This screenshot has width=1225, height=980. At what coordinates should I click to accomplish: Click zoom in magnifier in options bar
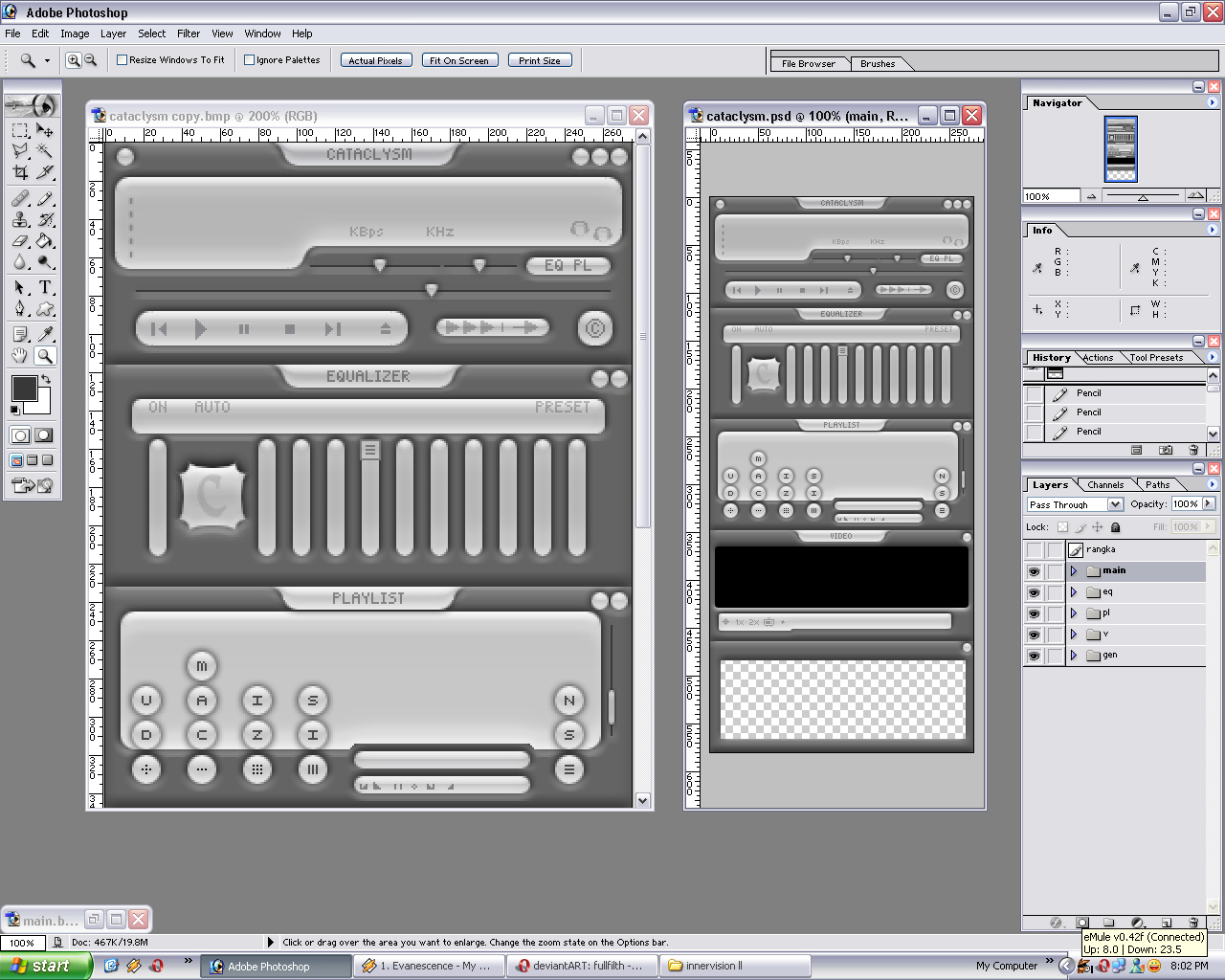point(74,60)
